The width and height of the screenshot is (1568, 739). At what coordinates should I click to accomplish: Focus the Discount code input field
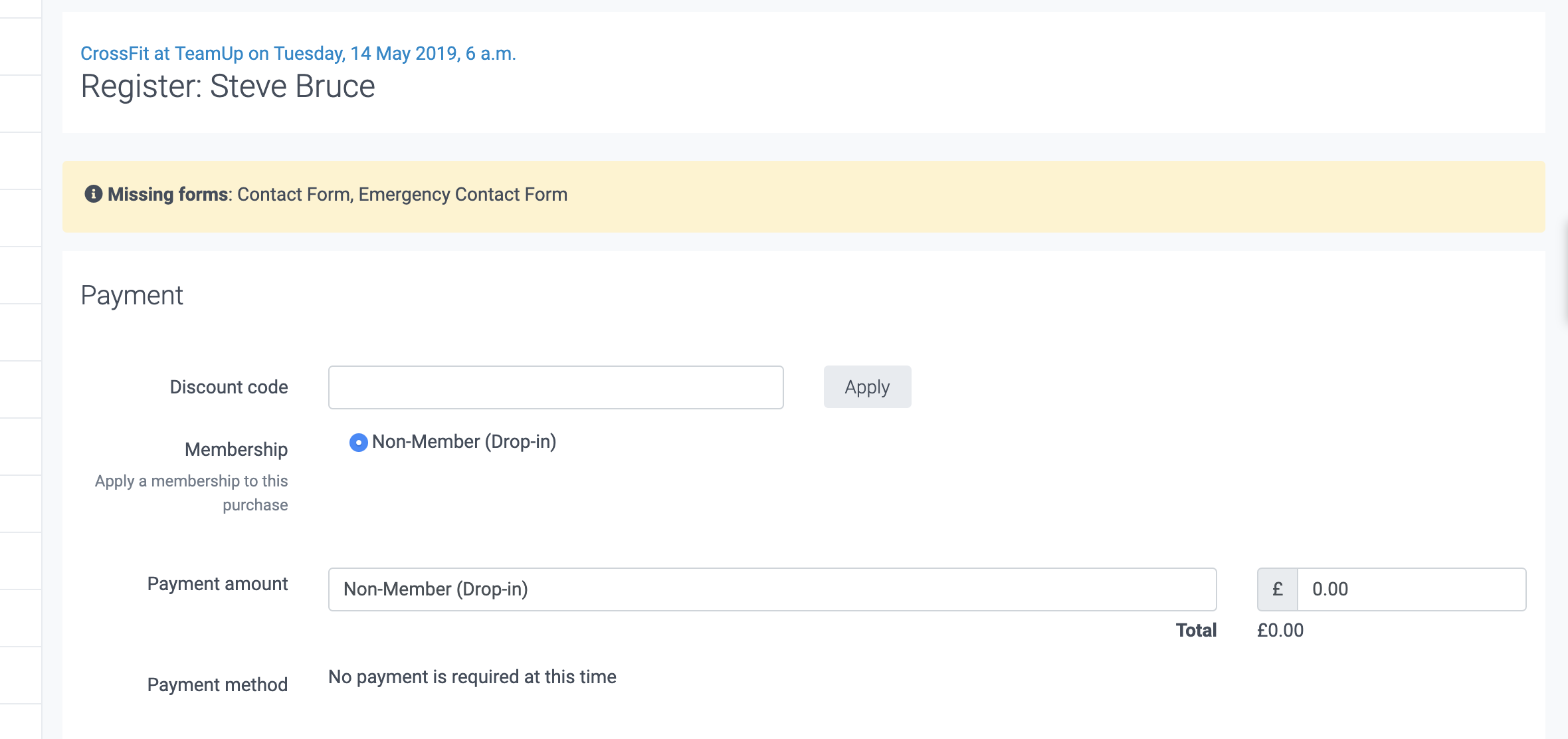(x=555, y=387)
